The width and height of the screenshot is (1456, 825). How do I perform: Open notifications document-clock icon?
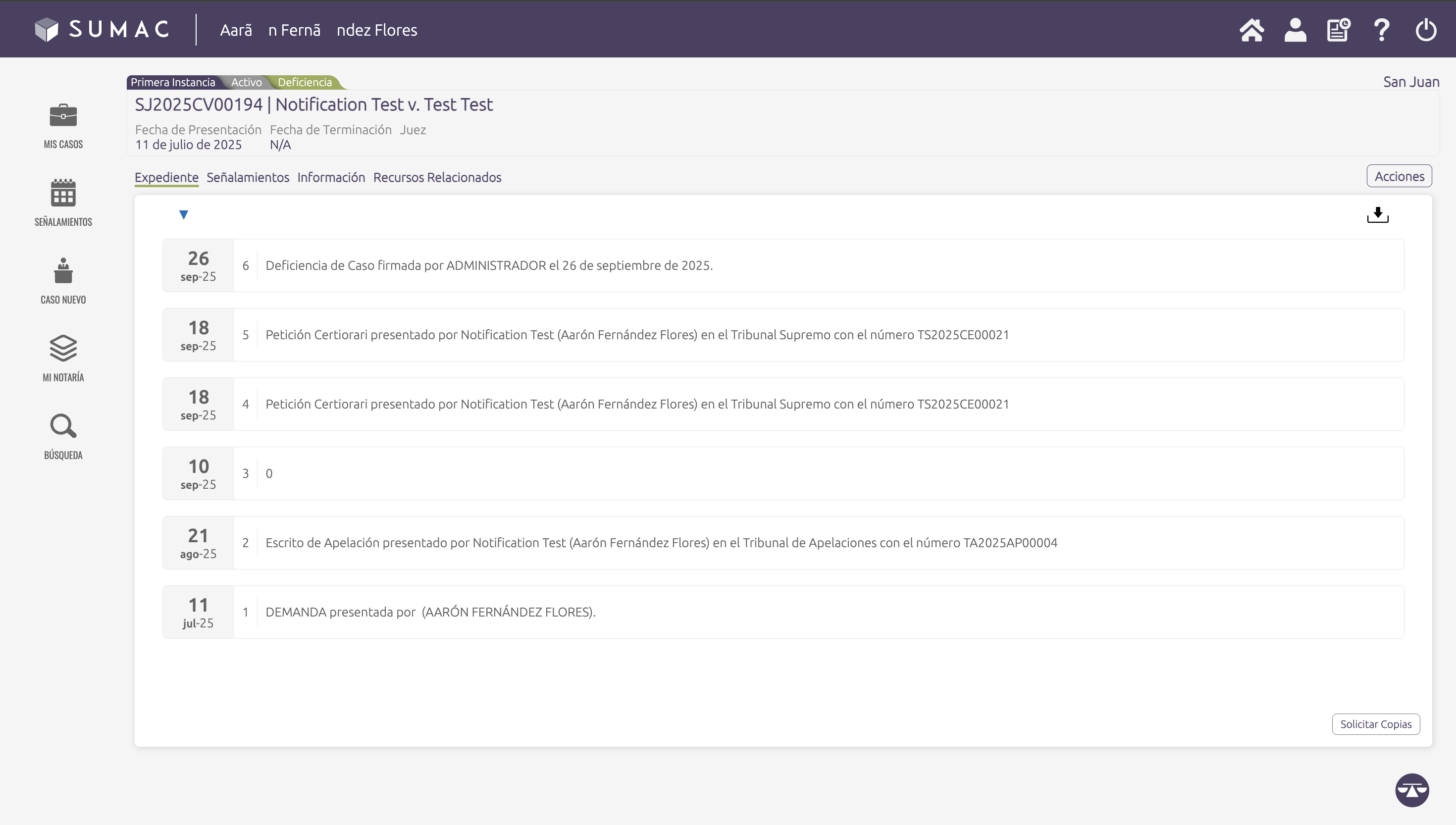1338,30
